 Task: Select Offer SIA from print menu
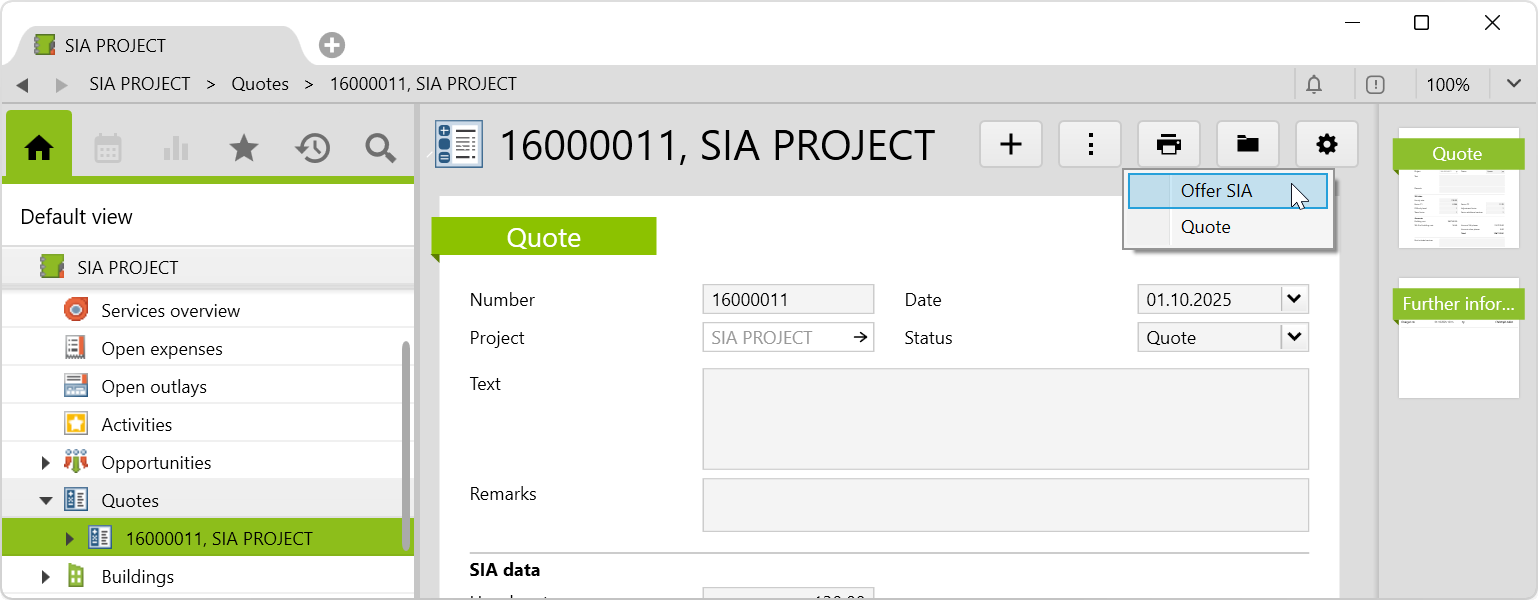(x=1216, y=191)
